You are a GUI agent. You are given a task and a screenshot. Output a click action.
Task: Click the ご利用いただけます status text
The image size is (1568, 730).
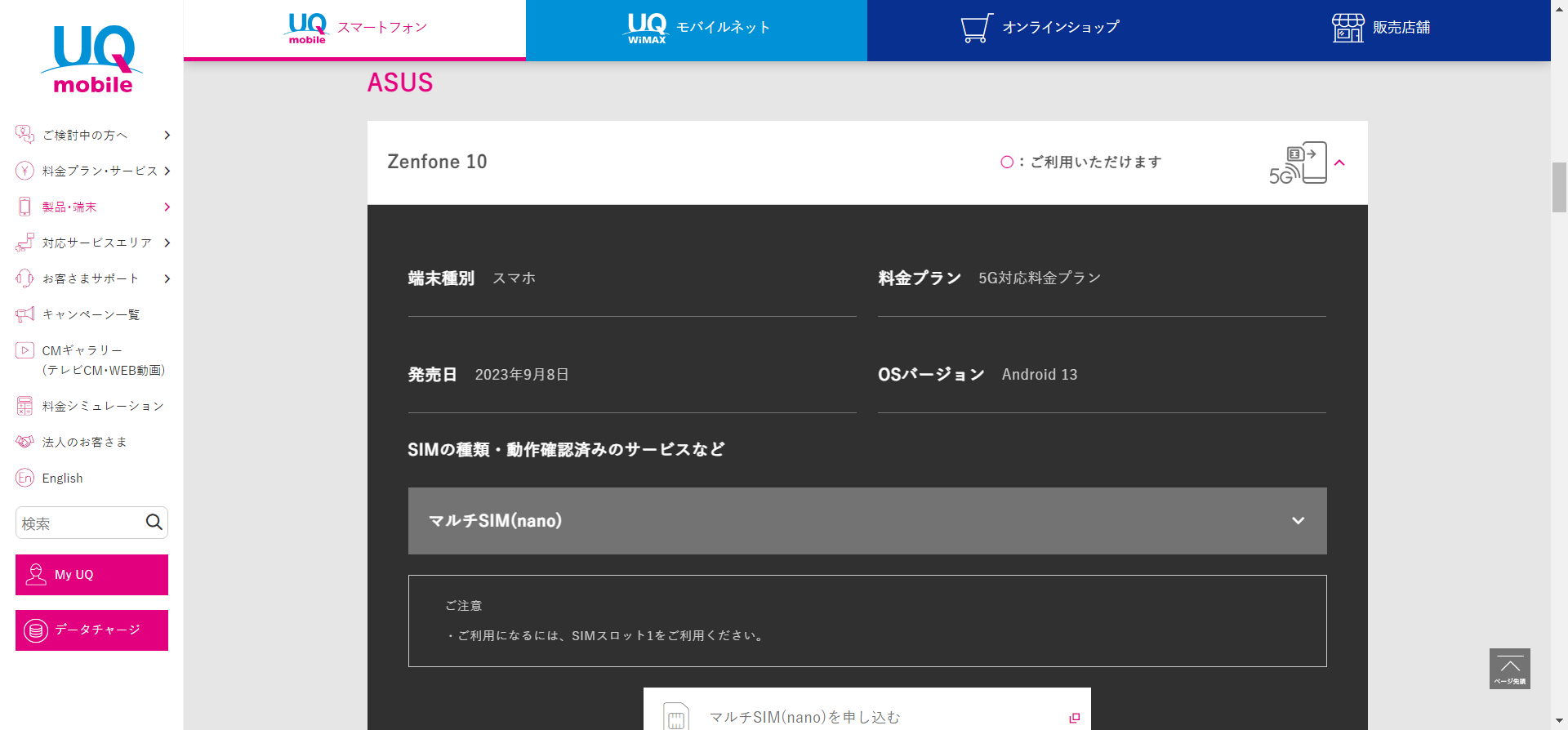click(1096, 162)
